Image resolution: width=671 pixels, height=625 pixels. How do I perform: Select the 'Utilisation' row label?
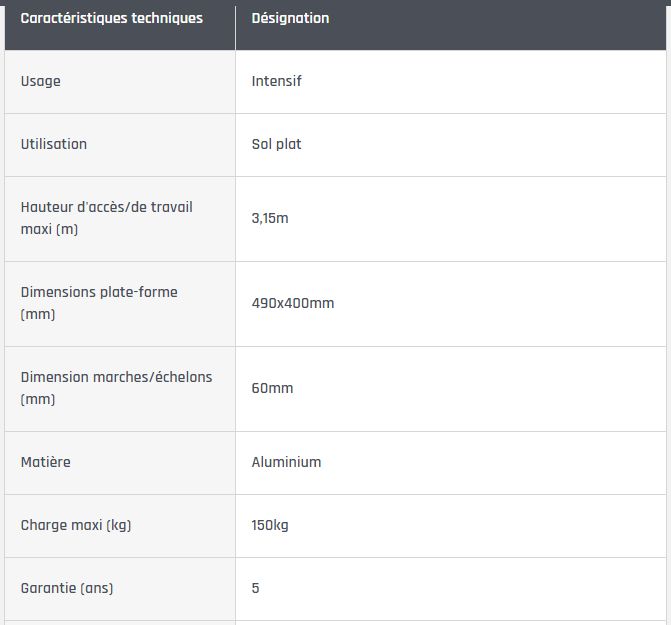tap(53, 144)
